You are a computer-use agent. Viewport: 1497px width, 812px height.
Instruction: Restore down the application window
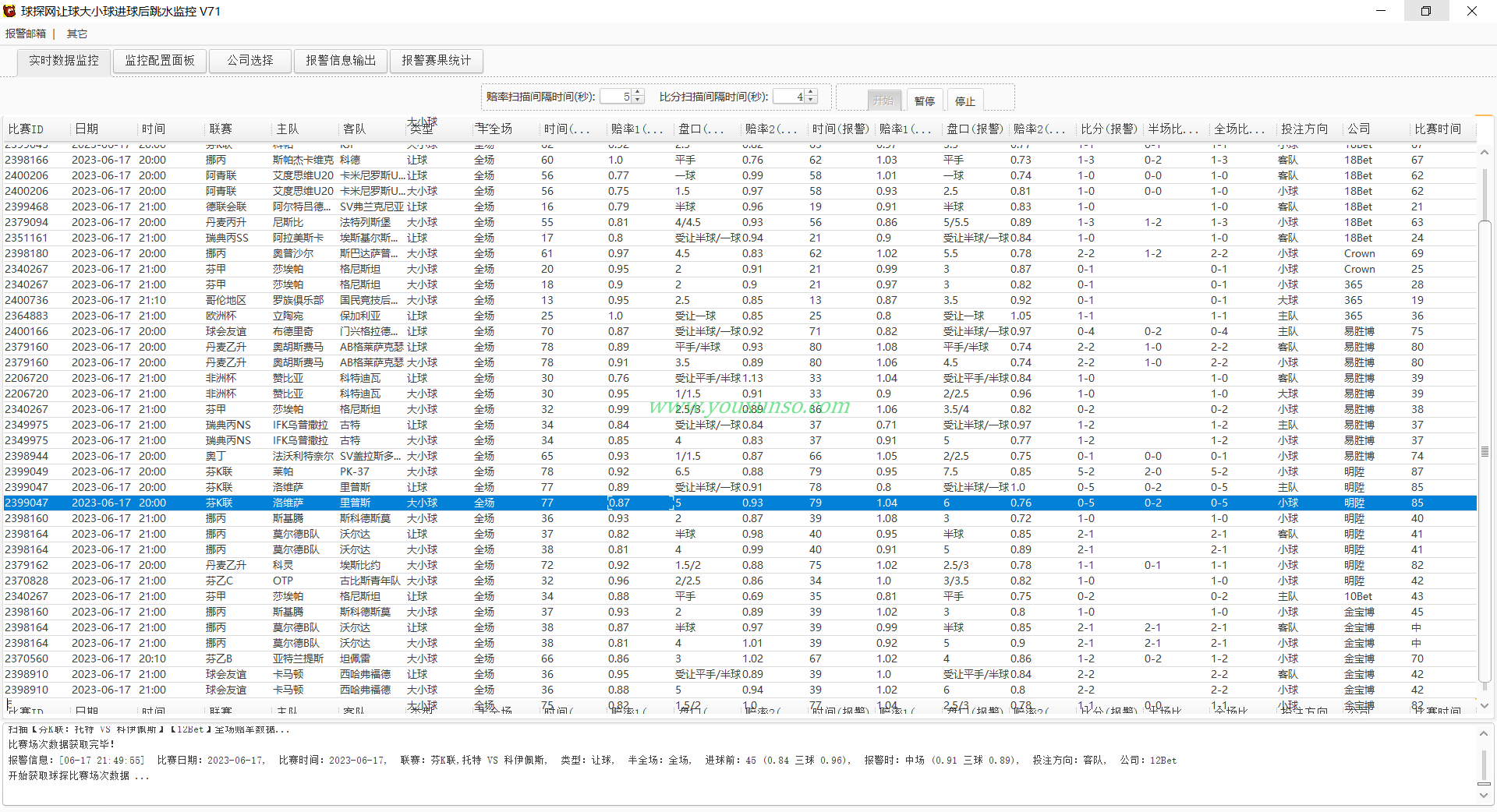(1426, 11)
